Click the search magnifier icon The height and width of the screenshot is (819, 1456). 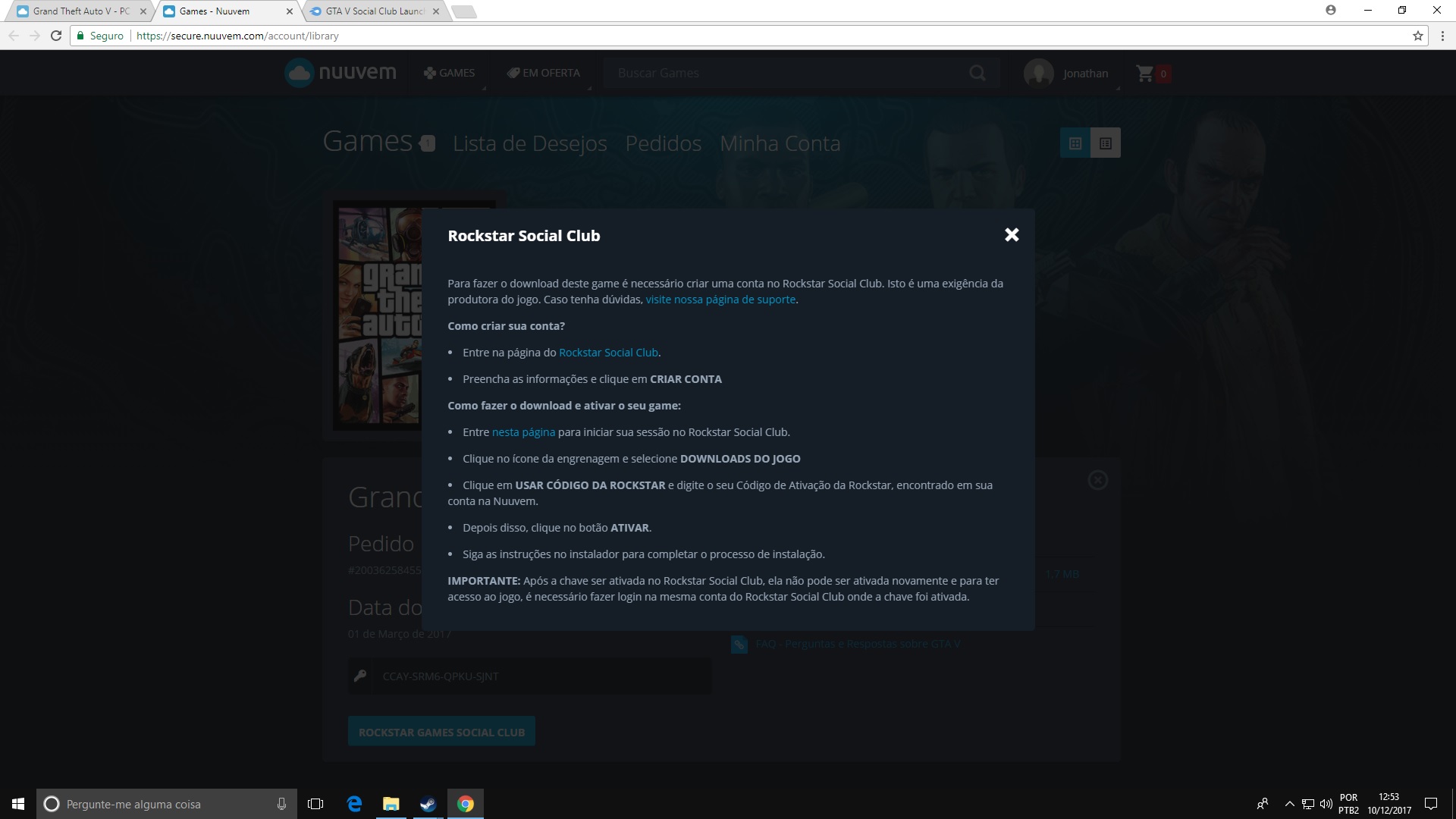(977, 73)
